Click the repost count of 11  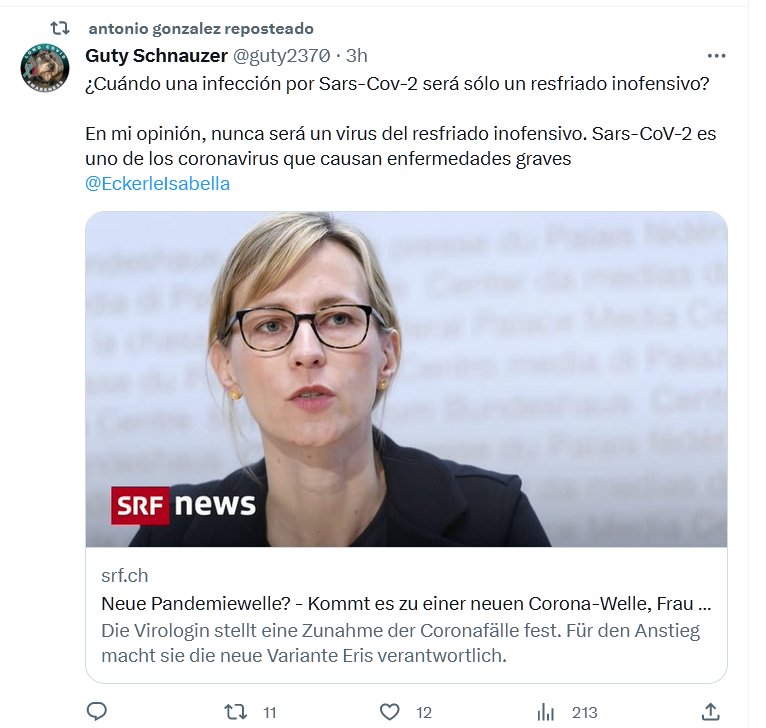tap(270, 713)
